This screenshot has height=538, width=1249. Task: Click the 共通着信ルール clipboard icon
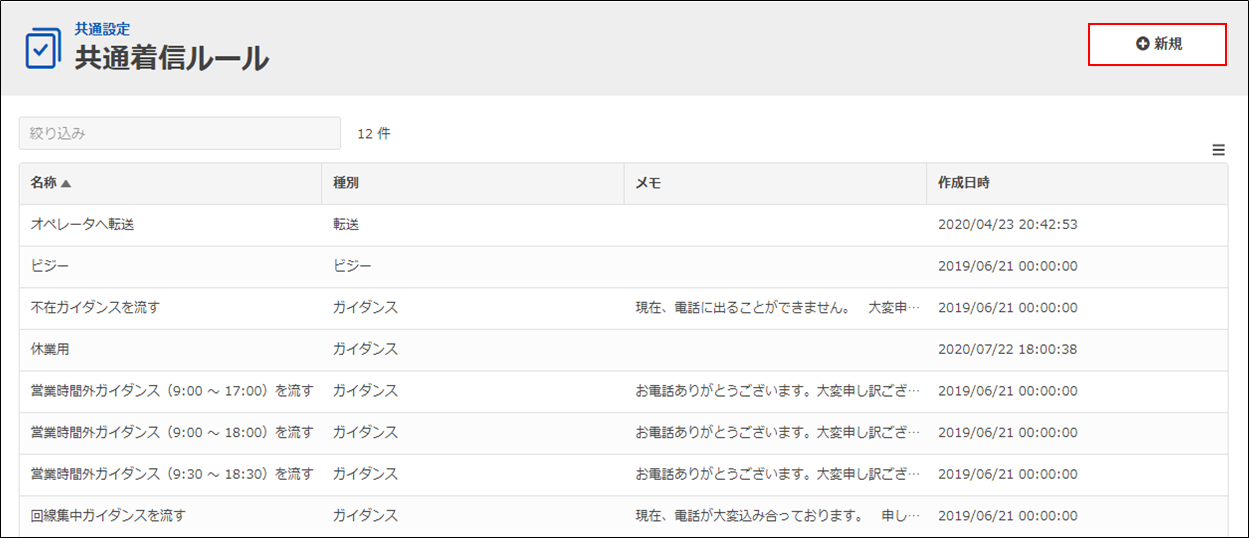(x=43, y=47)
